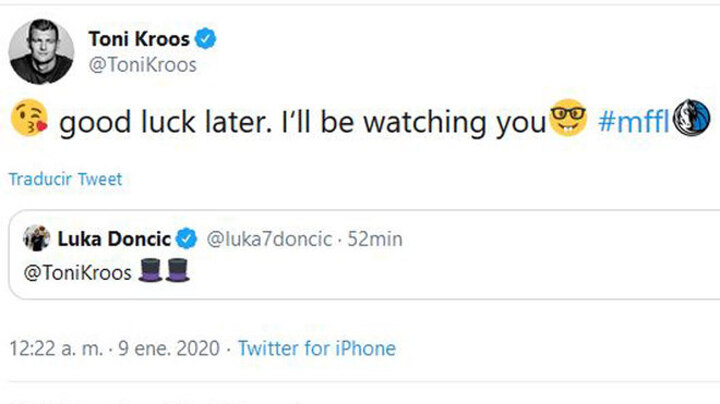The width and height of the screenshot is (720, 404).
Task: Click the @luka7doncic handle
Action: coord(269,239)
